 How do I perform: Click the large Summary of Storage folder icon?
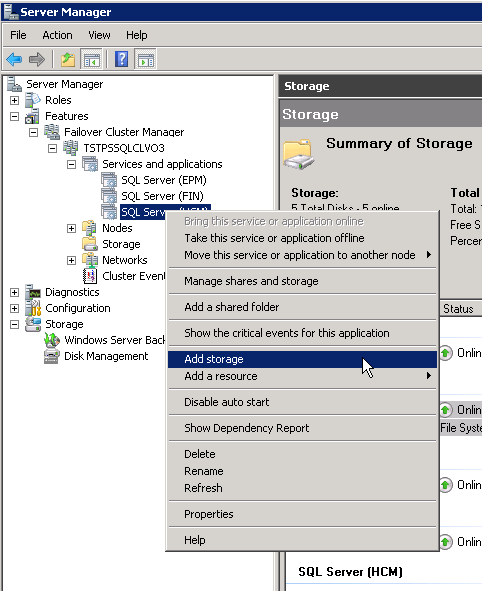(299, 155)
